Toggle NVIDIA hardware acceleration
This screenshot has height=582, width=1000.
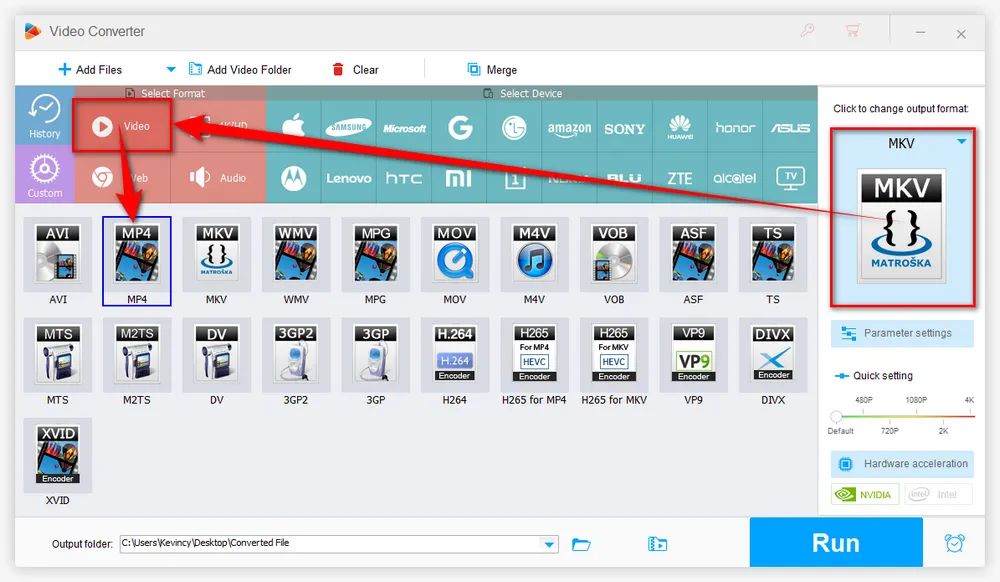[865, 494]
